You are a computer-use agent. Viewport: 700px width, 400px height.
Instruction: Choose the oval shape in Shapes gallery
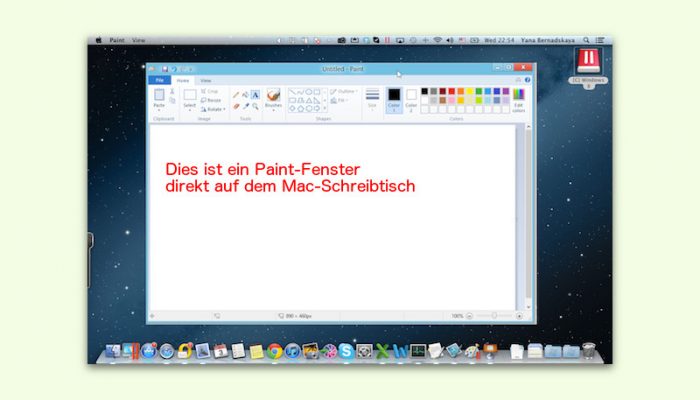(x=308, y=92)
